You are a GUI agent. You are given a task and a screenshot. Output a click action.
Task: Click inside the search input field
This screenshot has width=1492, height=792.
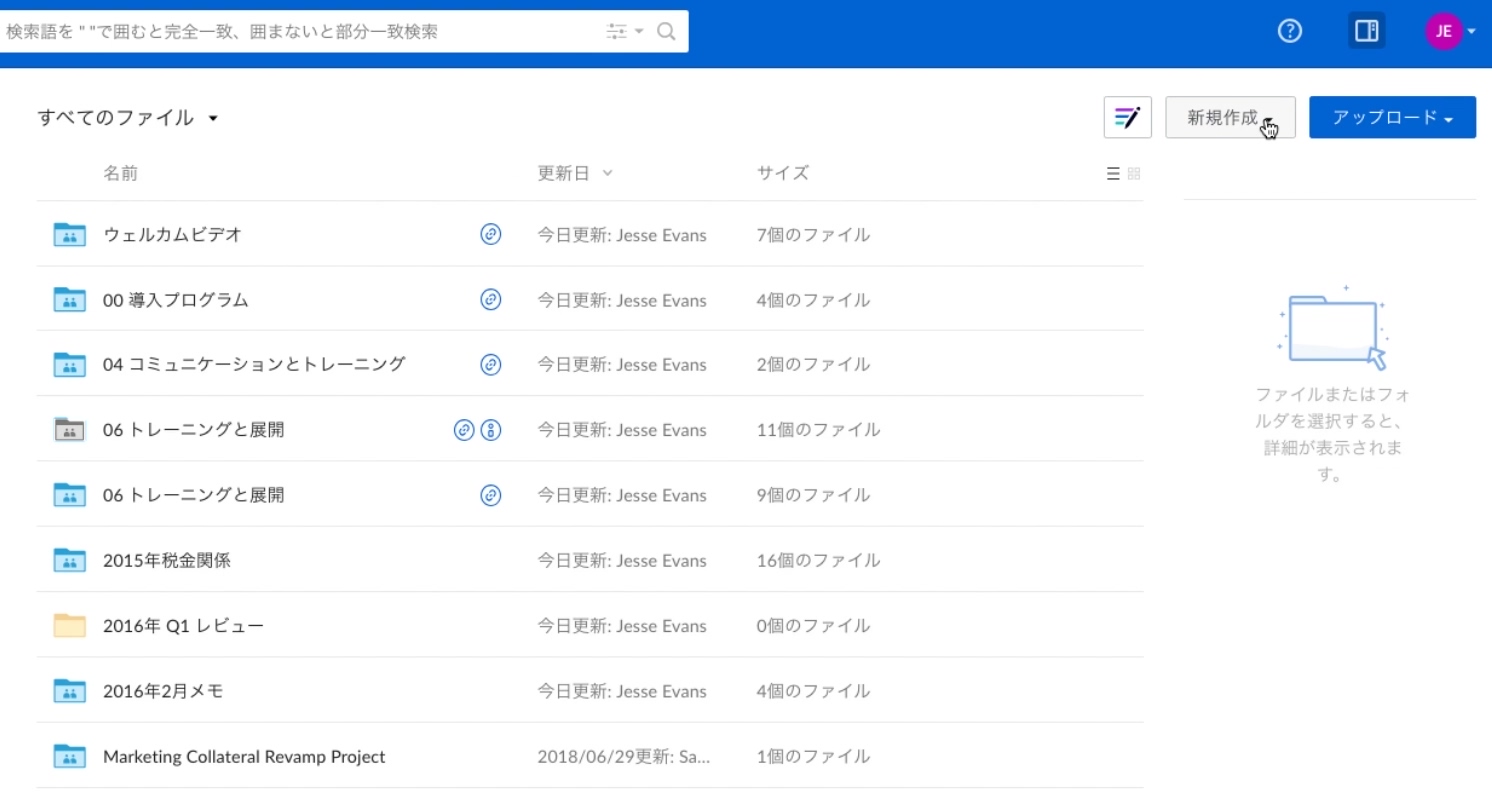coord(300,31)
